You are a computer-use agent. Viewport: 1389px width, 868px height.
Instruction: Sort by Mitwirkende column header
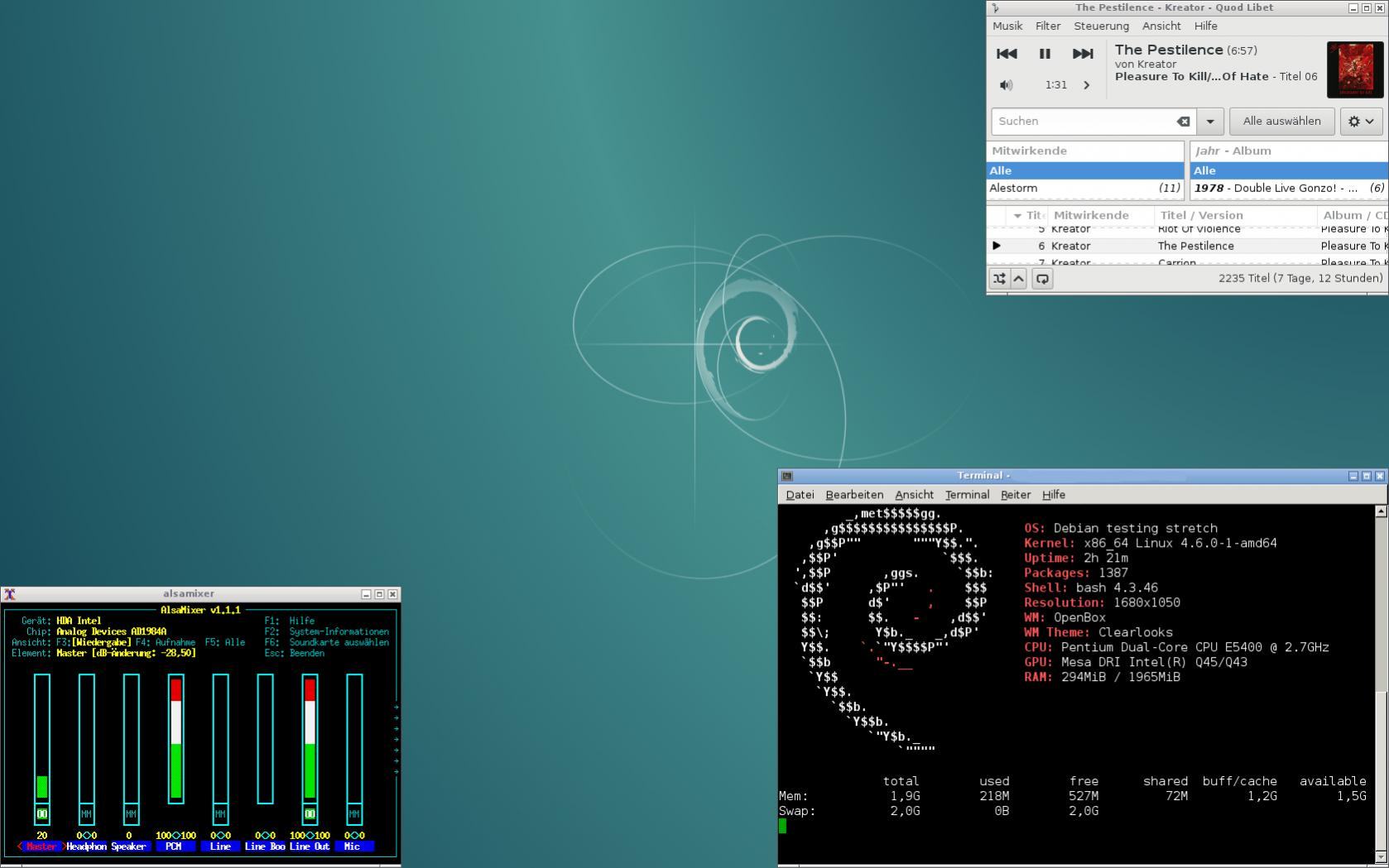click(1100, 215)
